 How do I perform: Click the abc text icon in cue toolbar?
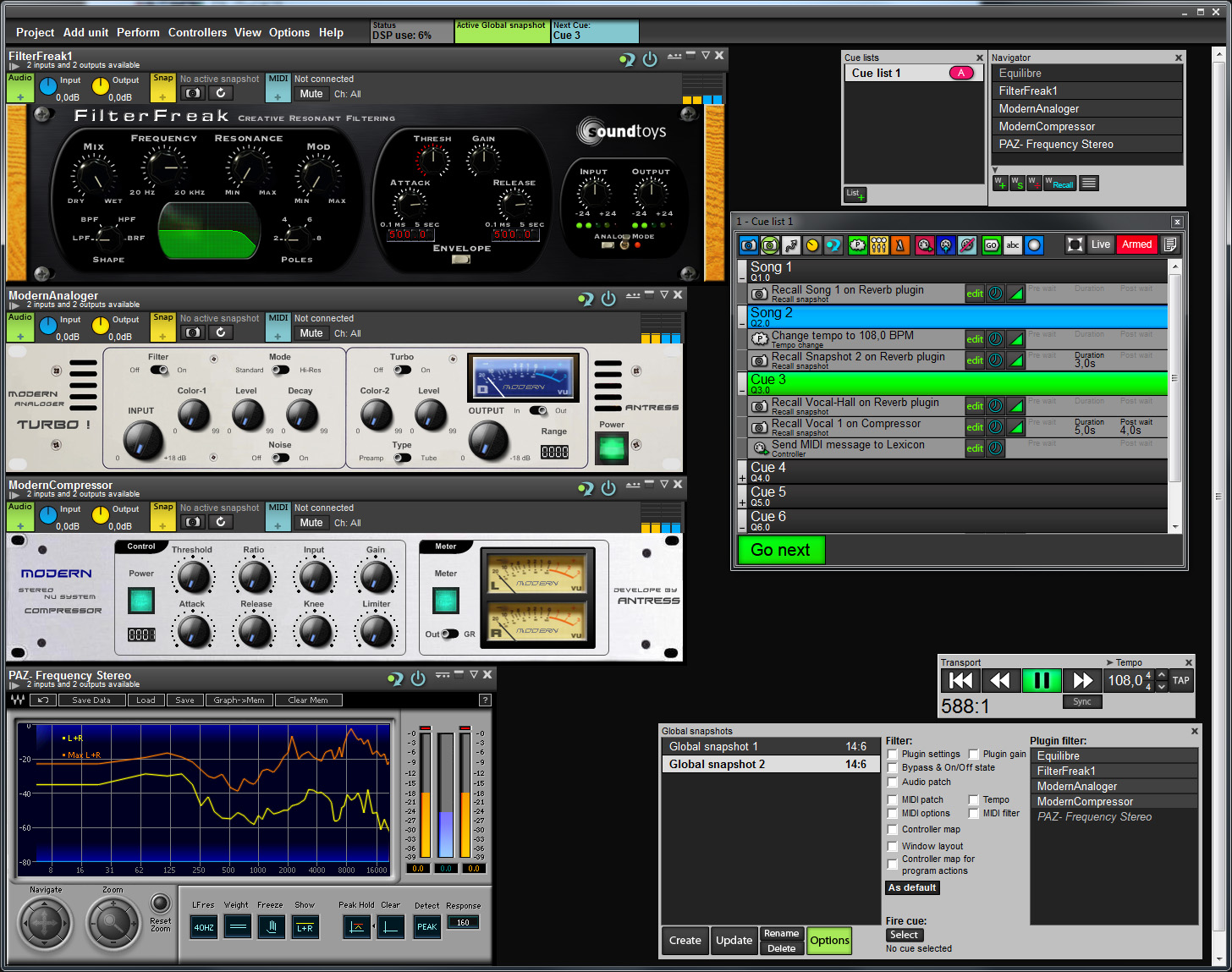pos(1012,245)
